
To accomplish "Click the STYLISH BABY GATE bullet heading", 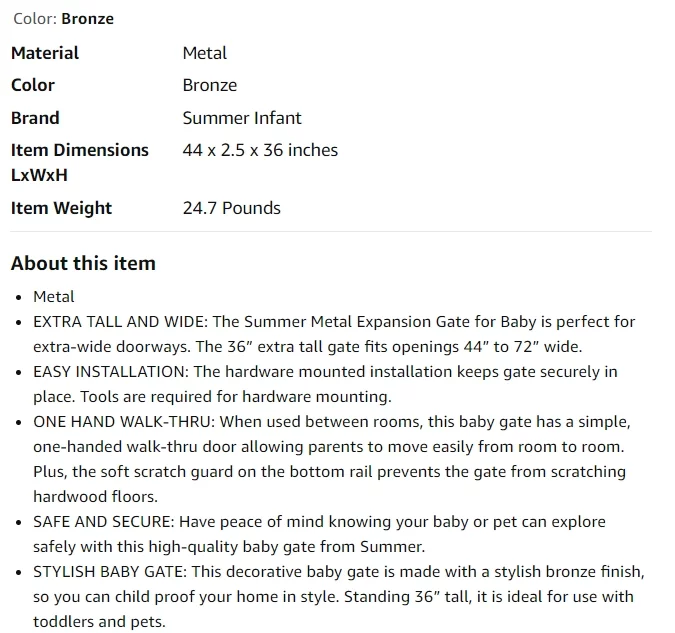I will click(x=109, y=572).
